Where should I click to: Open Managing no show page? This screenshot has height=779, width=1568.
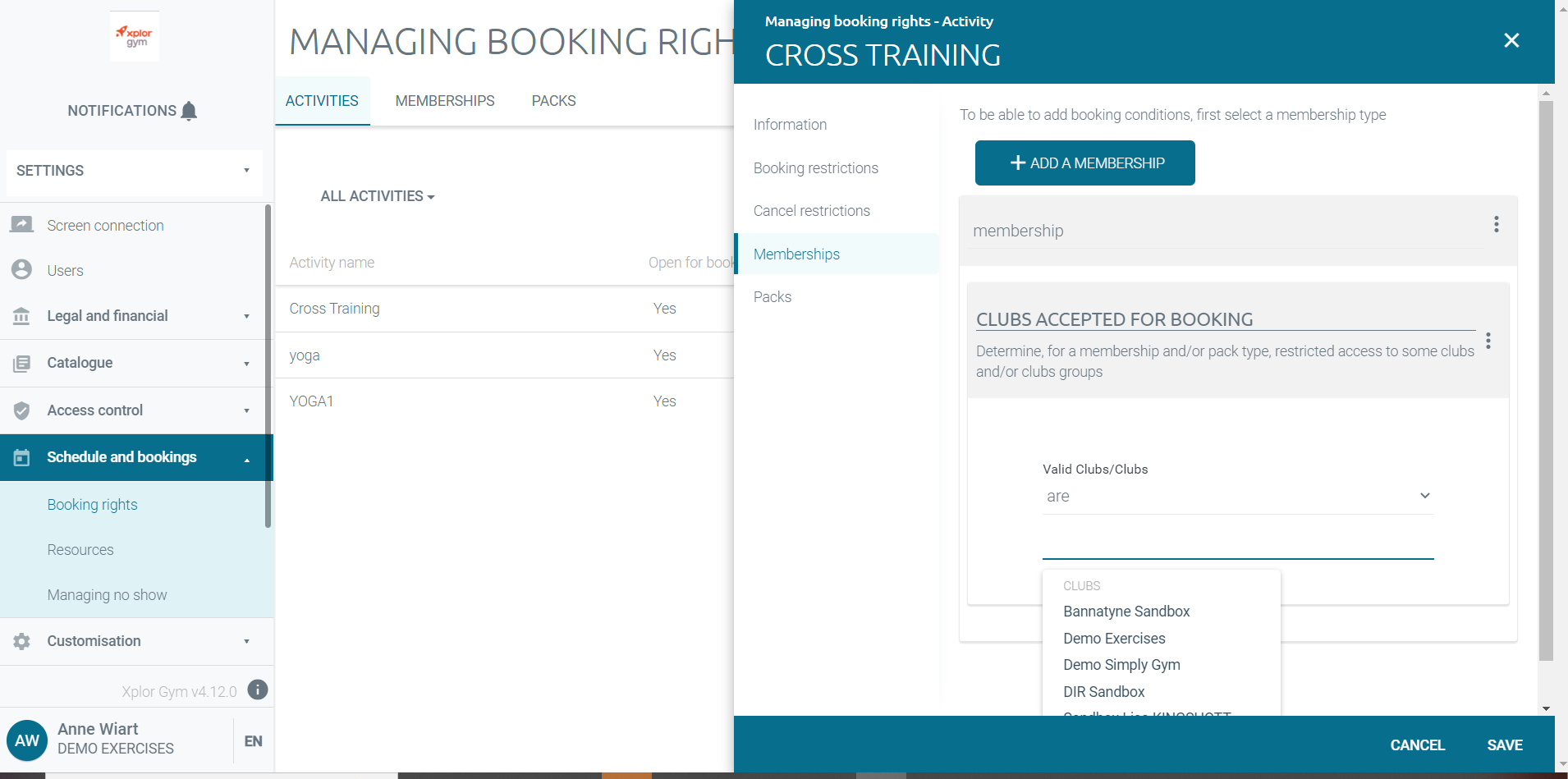coord(108,595)
